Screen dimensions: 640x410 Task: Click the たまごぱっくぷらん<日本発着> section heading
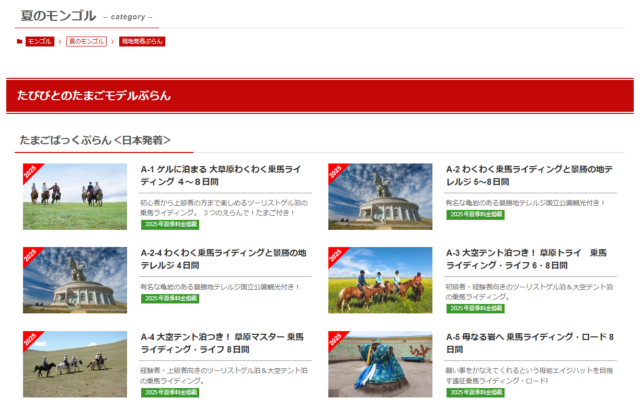click(95, 140)
